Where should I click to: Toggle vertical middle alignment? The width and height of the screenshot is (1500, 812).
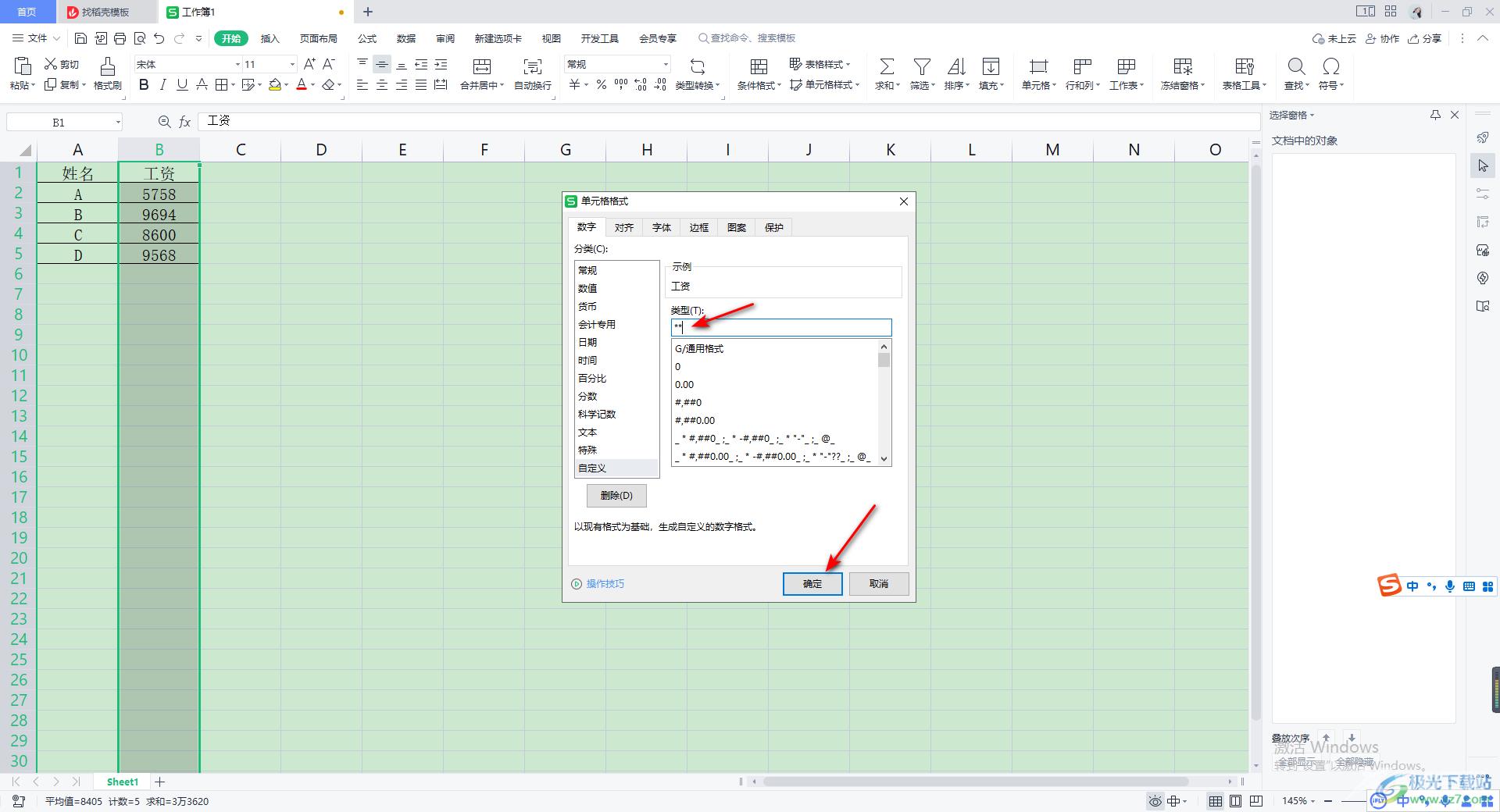click(382, 64)
